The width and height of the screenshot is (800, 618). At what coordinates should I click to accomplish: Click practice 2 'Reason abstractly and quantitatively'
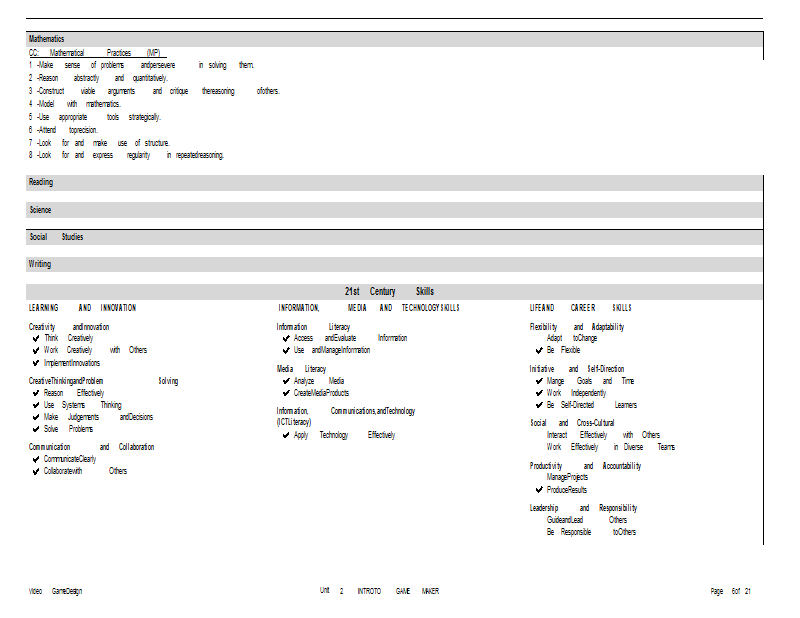point(98,78)
